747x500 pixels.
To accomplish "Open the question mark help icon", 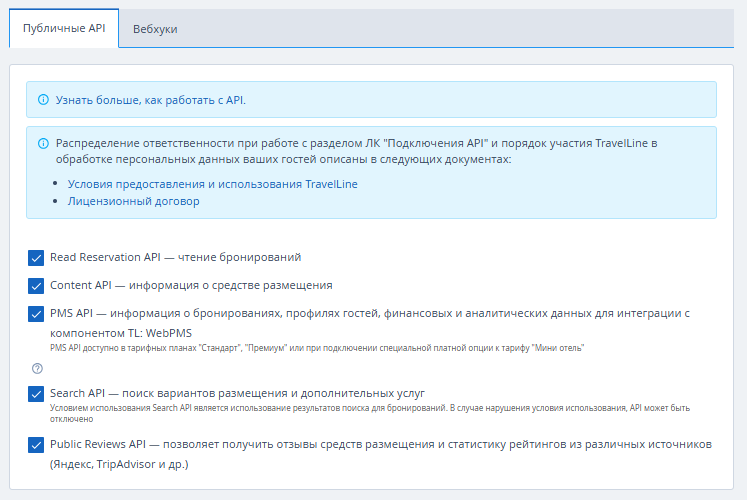I will (37, 368).
